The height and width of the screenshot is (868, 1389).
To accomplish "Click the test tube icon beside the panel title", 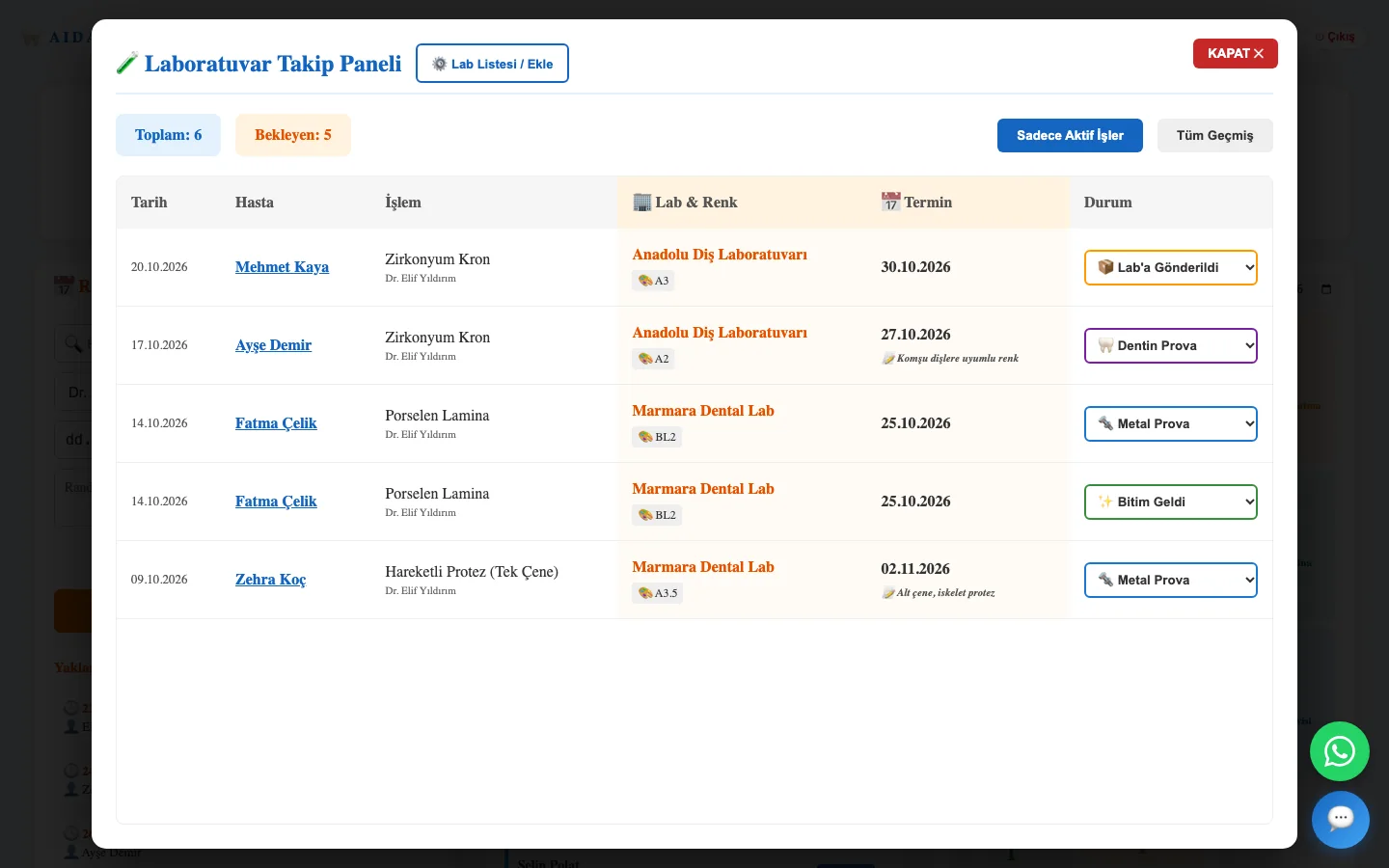I will [x=126, y=64].
